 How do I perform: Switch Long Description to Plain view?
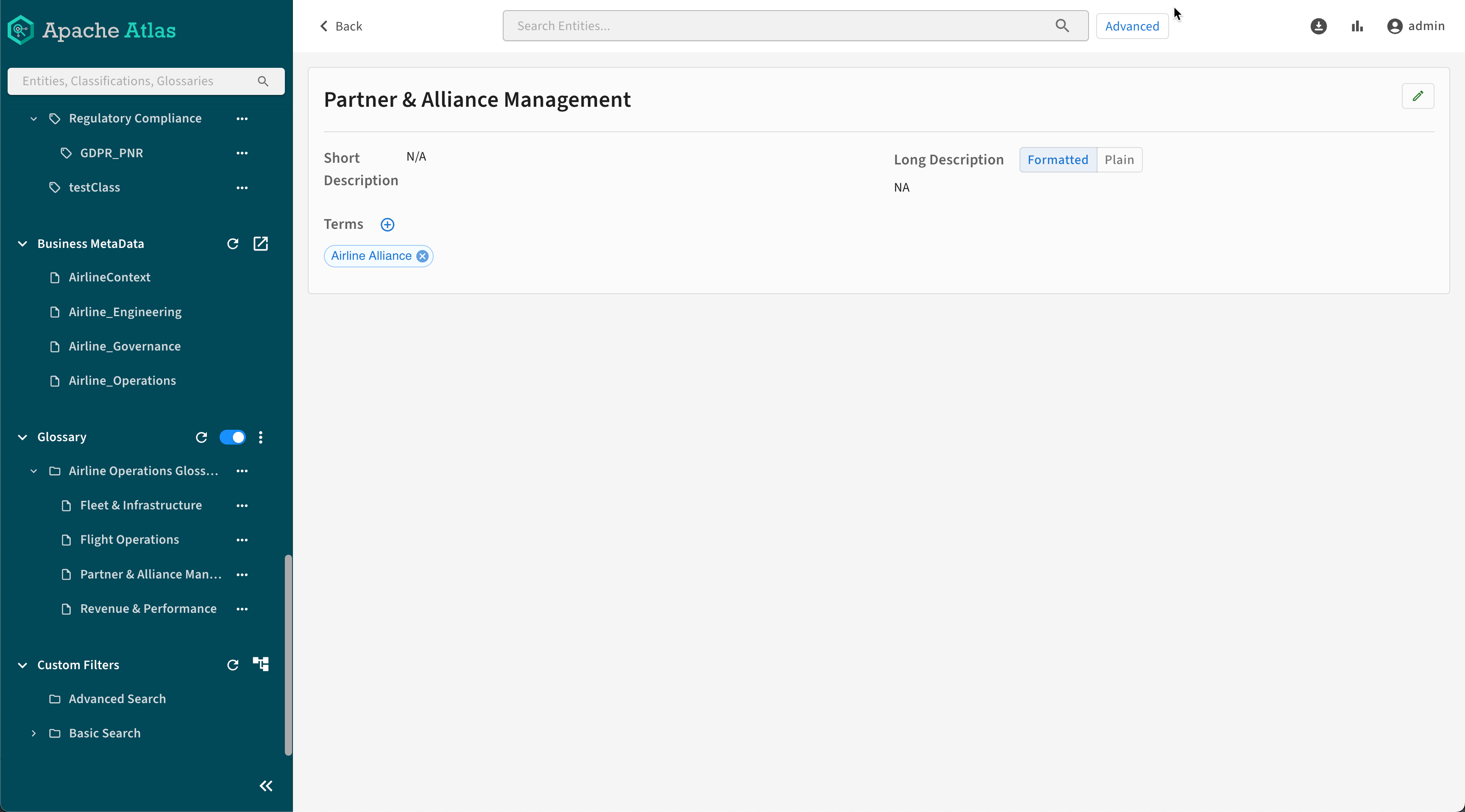(x=1119, y=160)
